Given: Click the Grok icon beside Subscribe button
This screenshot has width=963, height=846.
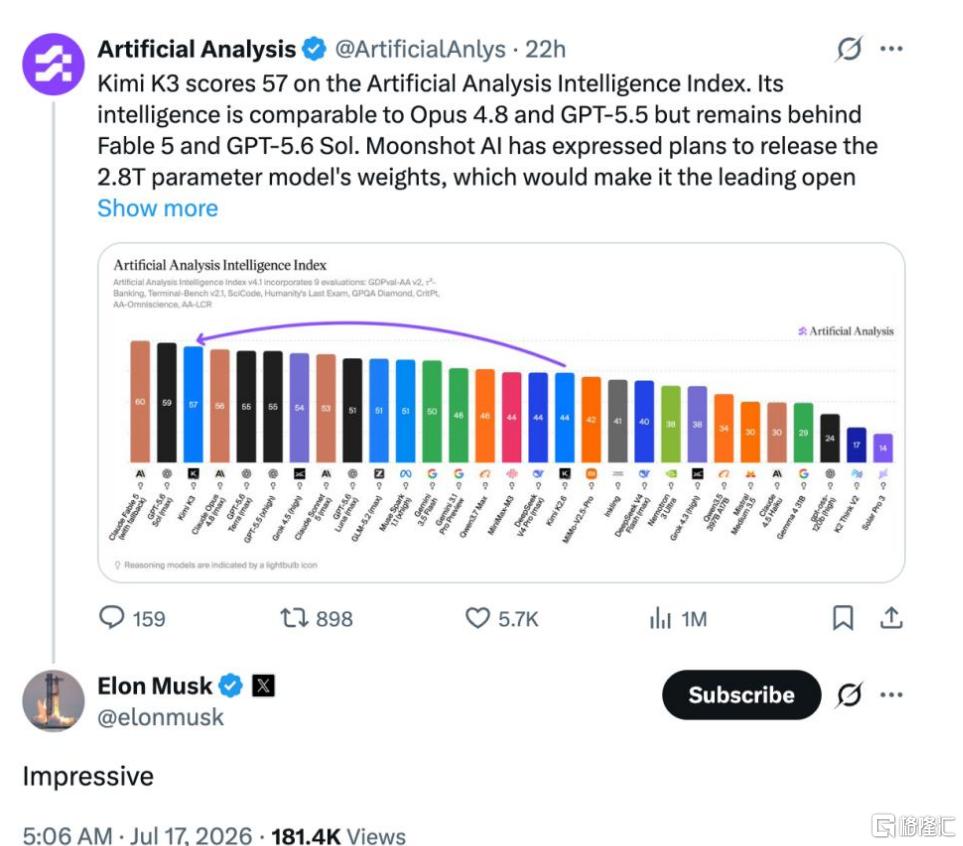Looking at the screenshot, I should tap(849, 695).
